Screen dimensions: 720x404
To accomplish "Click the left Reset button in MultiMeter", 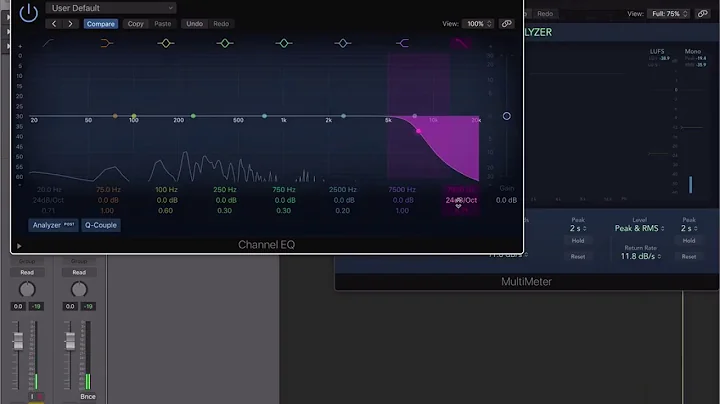I will 578,257.
